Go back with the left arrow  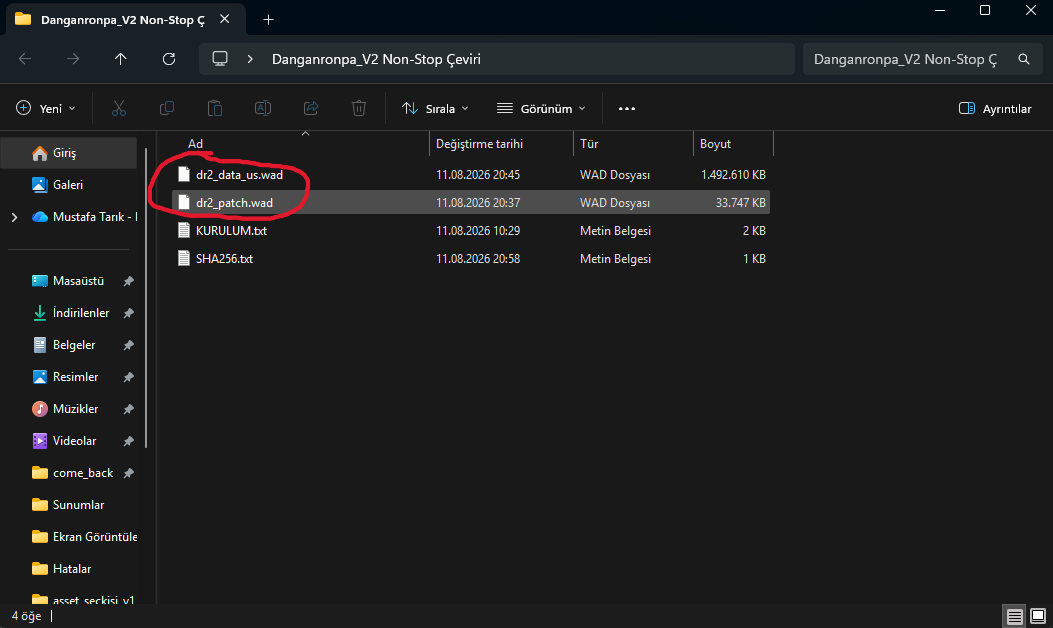click(x=25, y=59)
